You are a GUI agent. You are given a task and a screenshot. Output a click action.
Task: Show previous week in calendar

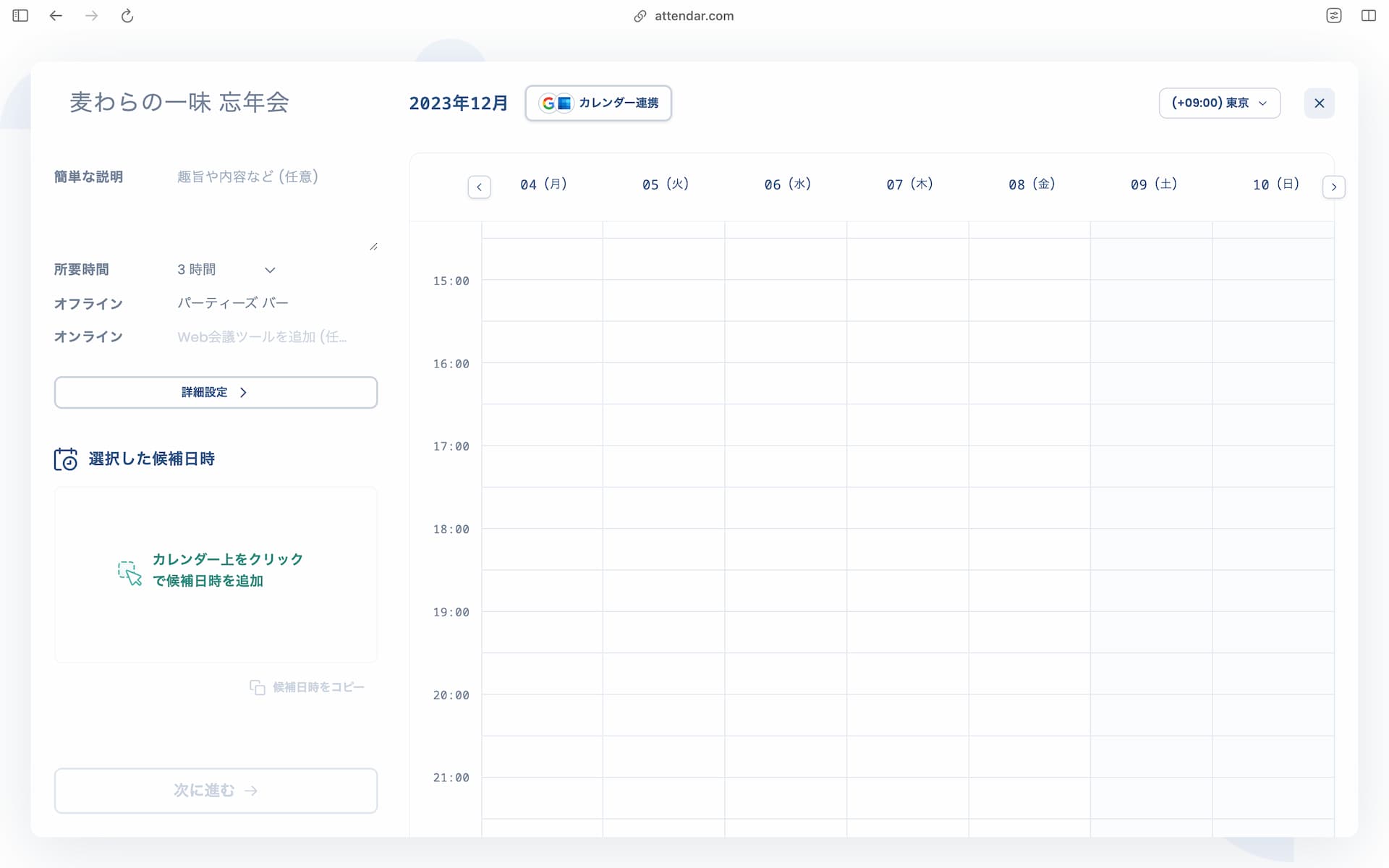click(479, 187)
